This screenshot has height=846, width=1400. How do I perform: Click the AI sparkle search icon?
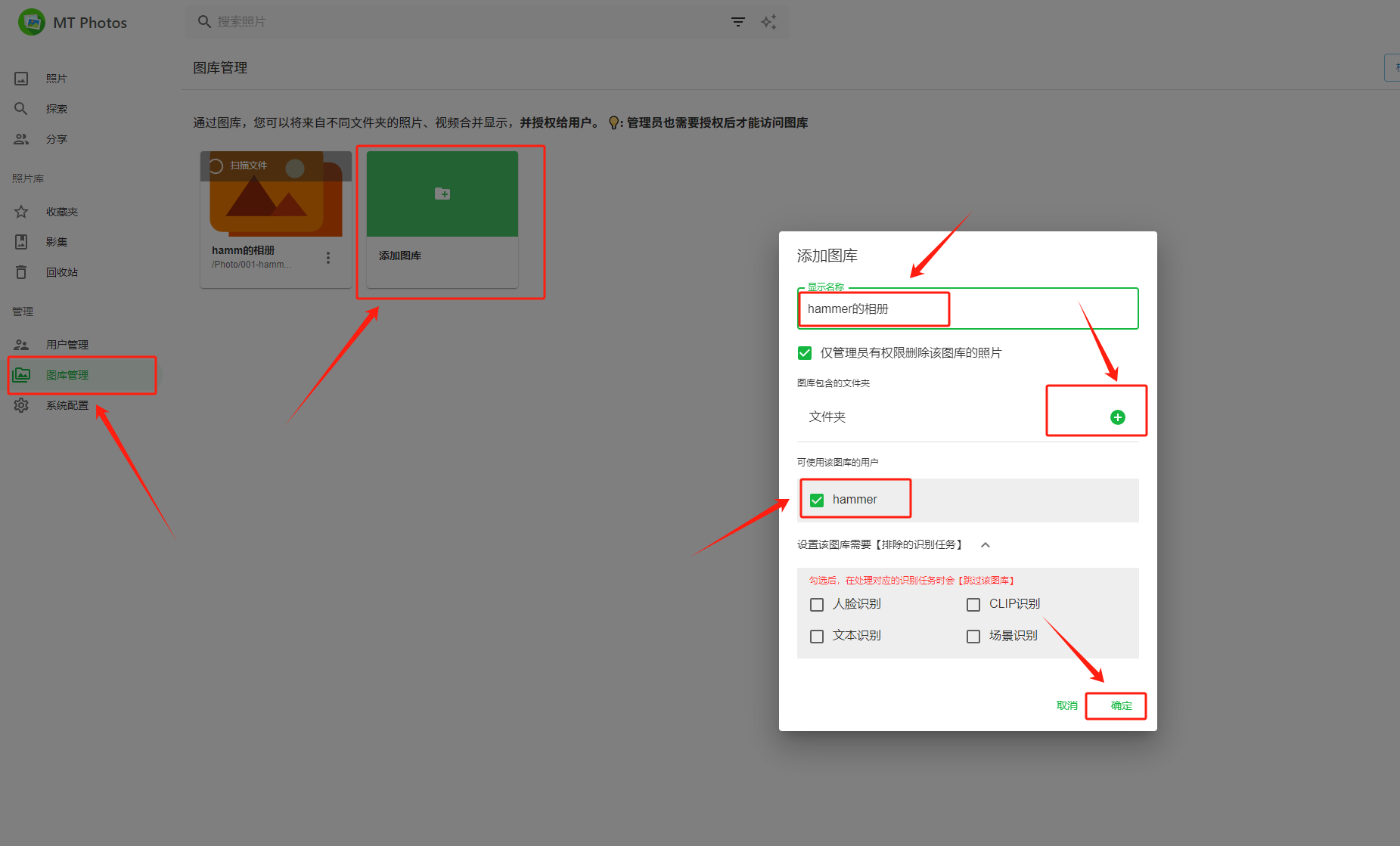click(768, 22)
